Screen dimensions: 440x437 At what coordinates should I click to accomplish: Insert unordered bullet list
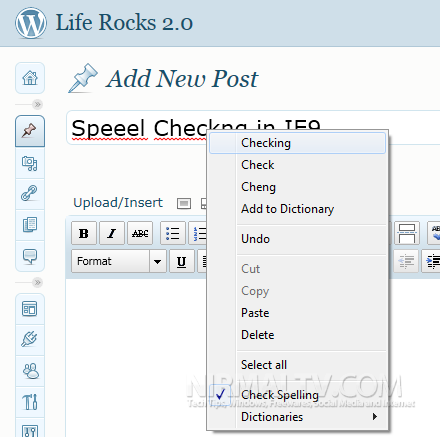(x=173, y=233)
